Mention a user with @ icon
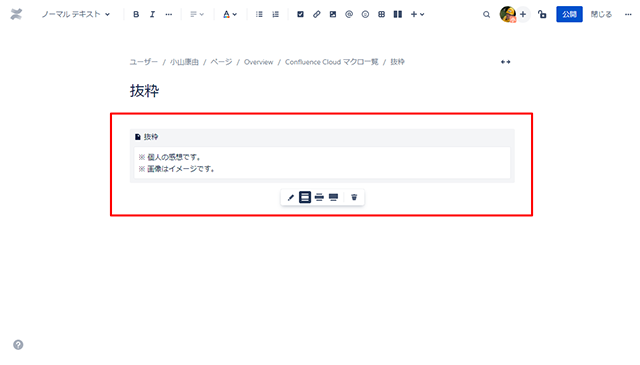Image resolution: width=640 pixels, height=365 pixels. pos(349,14)
